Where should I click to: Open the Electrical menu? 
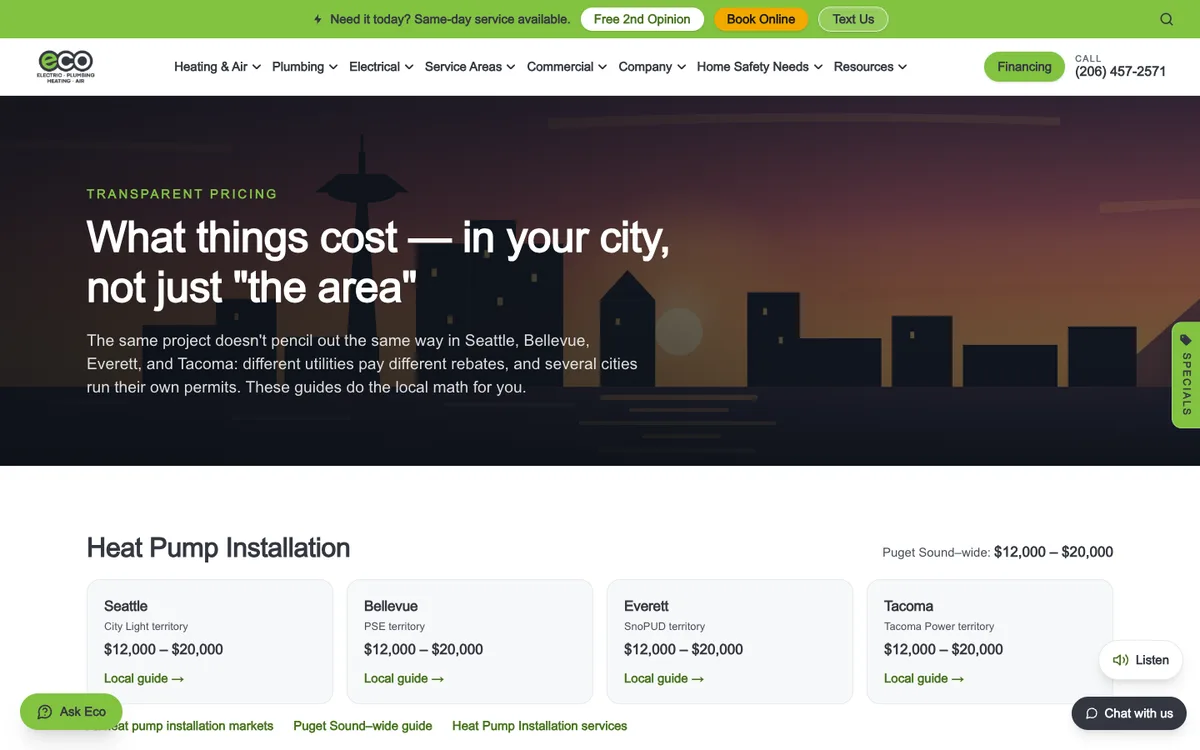coord(381,67)
